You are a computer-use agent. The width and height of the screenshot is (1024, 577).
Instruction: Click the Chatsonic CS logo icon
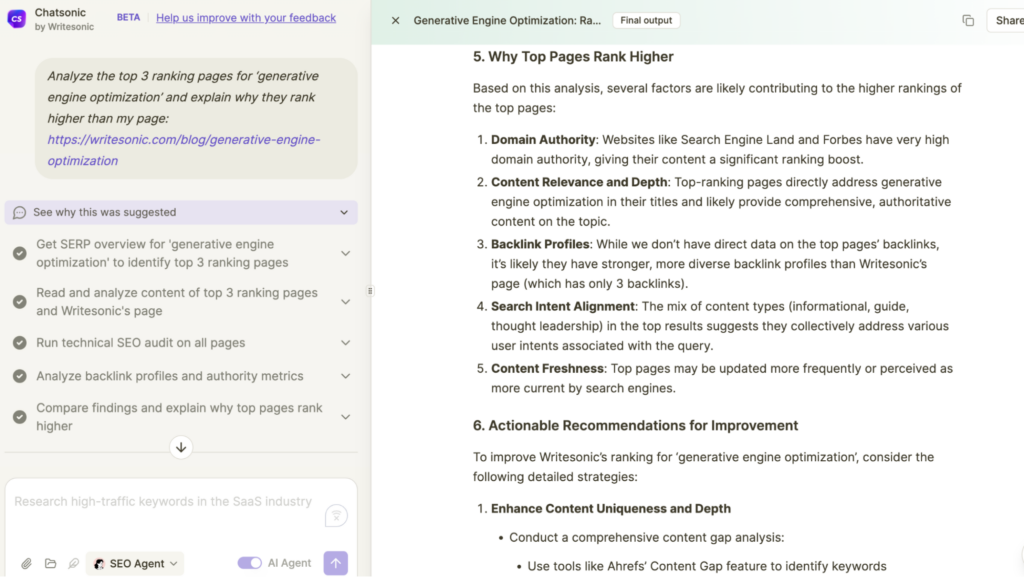pos(16,18)
